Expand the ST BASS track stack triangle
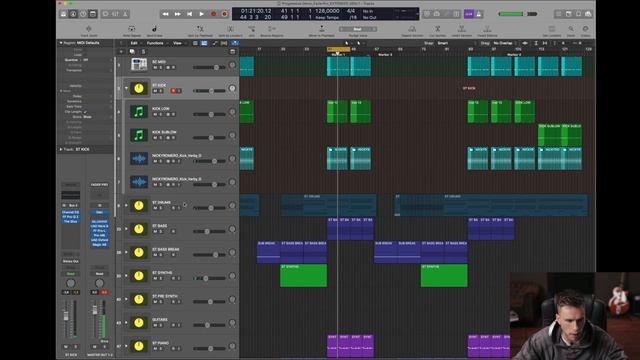This screenshot has height=360, width=640. pyautogui.click(x=126, y=229)
